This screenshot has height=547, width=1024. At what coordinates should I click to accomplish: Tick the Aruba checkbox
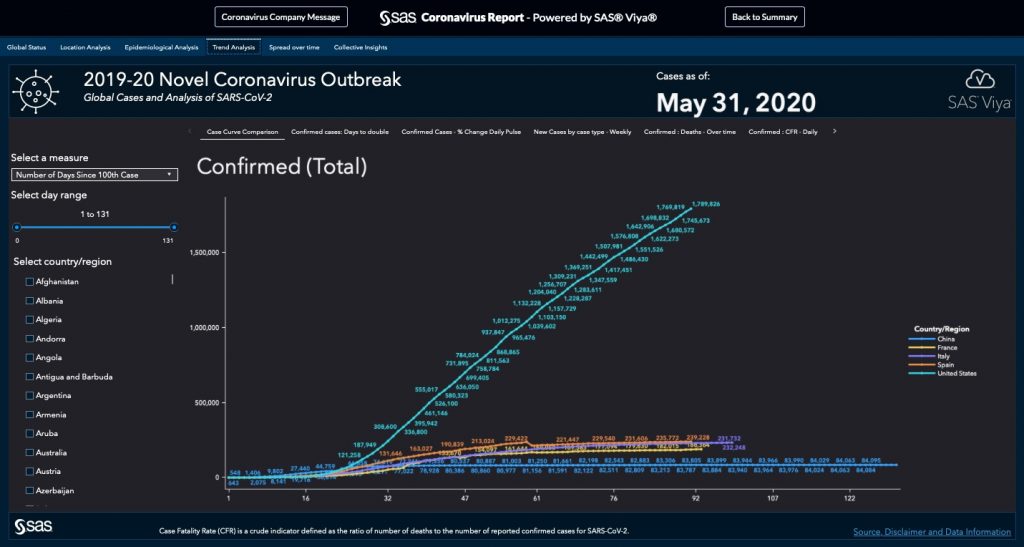pyautogui.click(x=29, y=433)
